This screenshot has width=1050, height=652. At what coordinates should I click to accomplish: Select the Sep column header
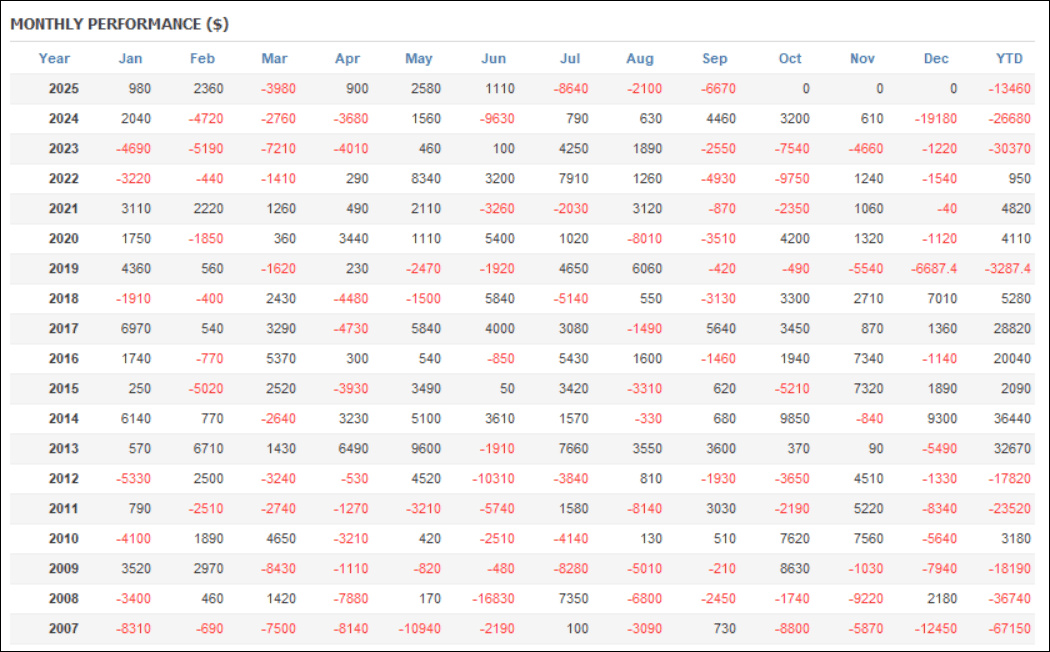[715, 58]
